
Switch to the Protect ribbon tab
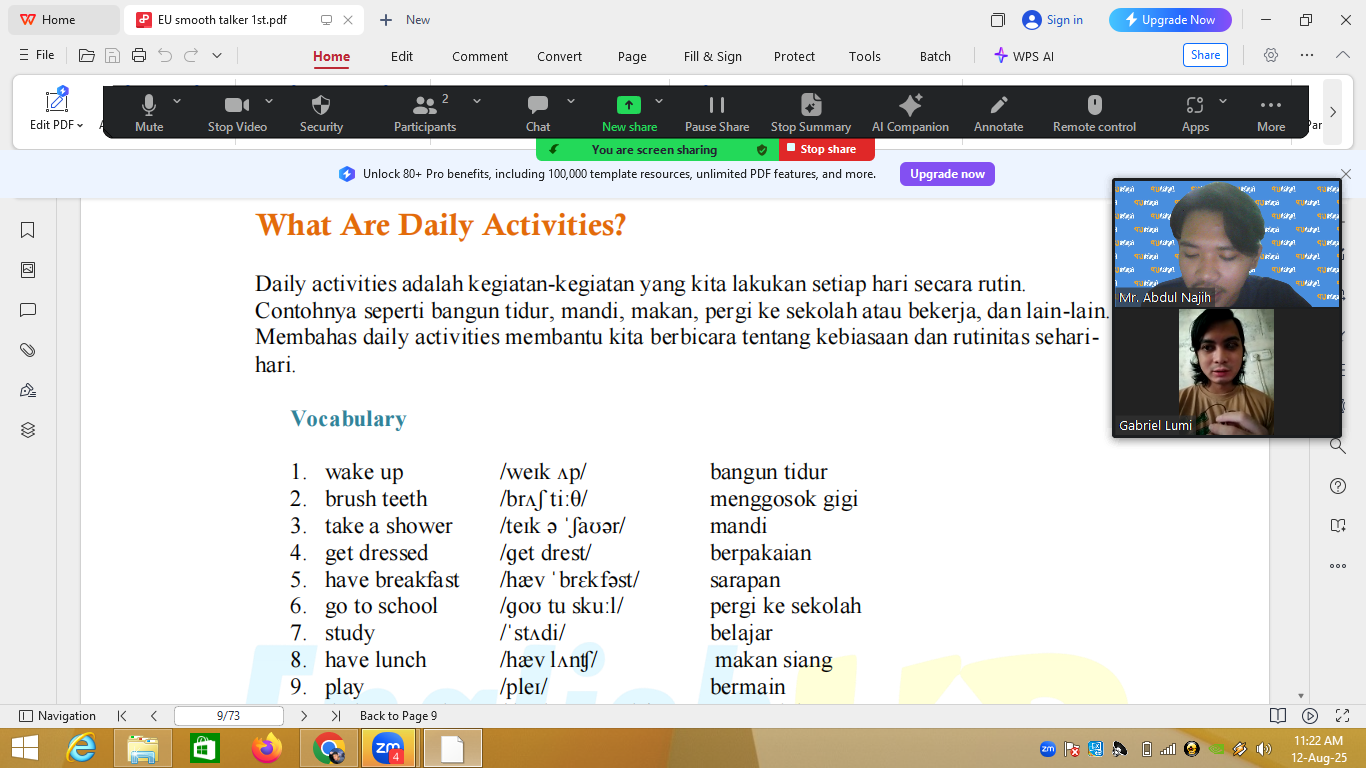coord(794,56)
